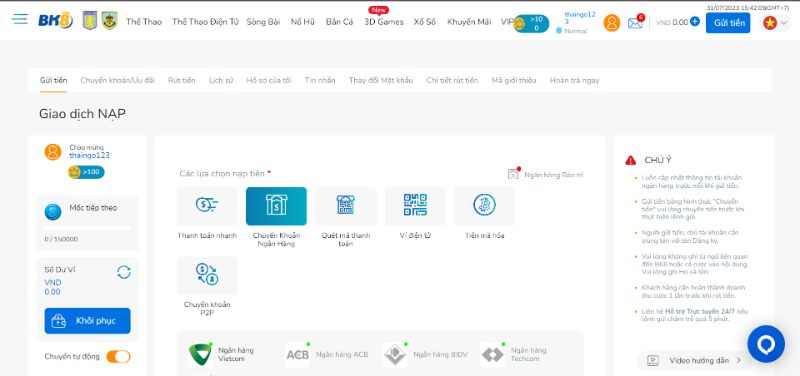Click the blue plus next to VND balance
This screenshot has width=800, height=376.
coord(695,21)
